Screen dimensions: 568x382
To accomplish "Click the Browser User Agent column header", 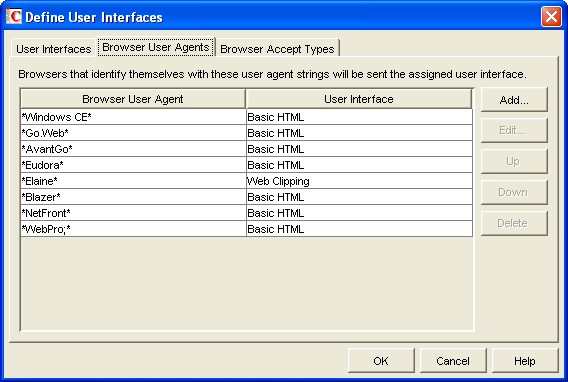I will 133,99.
